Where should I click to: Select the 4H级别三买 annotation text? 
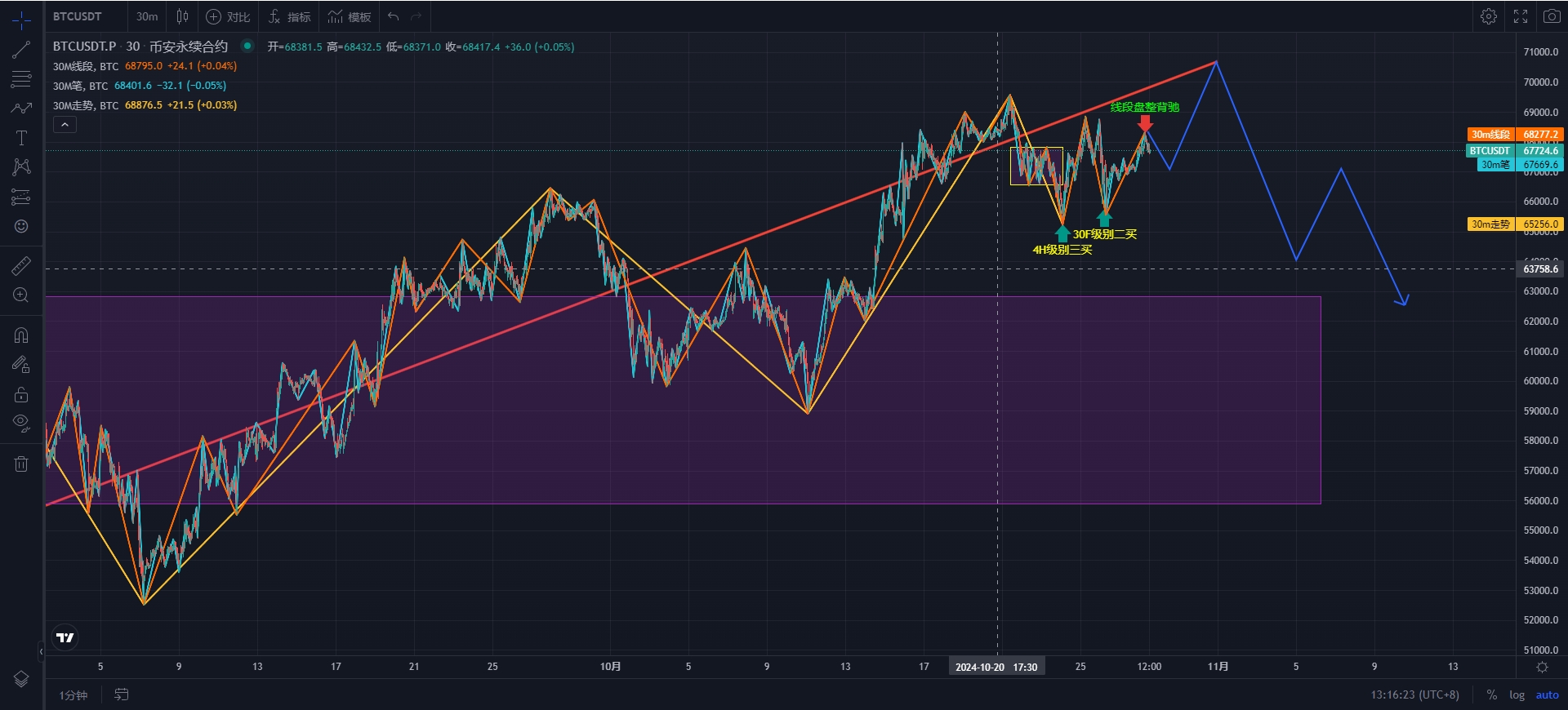point(1062,250)
